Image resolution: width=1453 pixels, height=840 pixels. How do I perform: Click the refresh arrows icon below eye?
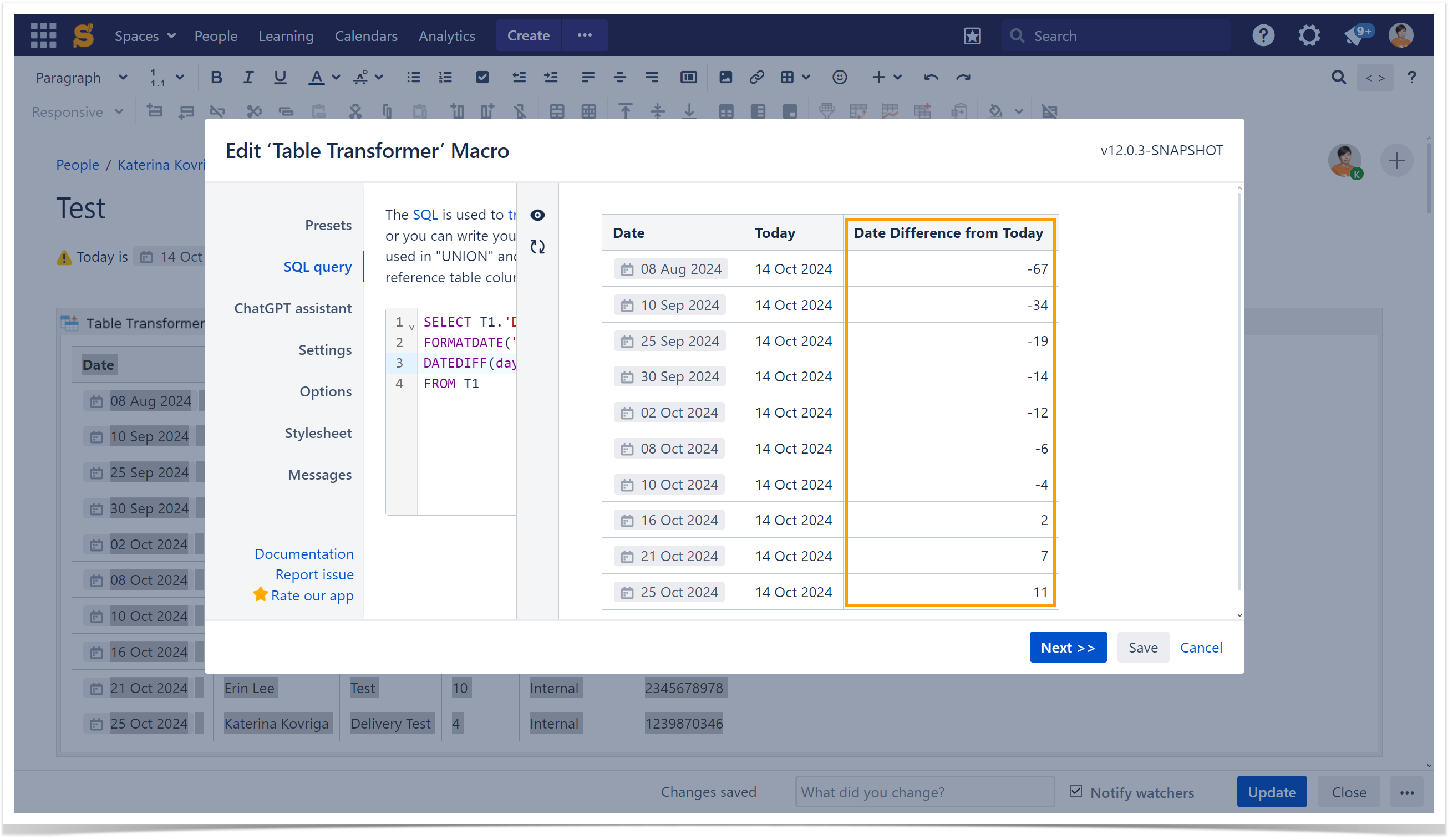point(537,247)
